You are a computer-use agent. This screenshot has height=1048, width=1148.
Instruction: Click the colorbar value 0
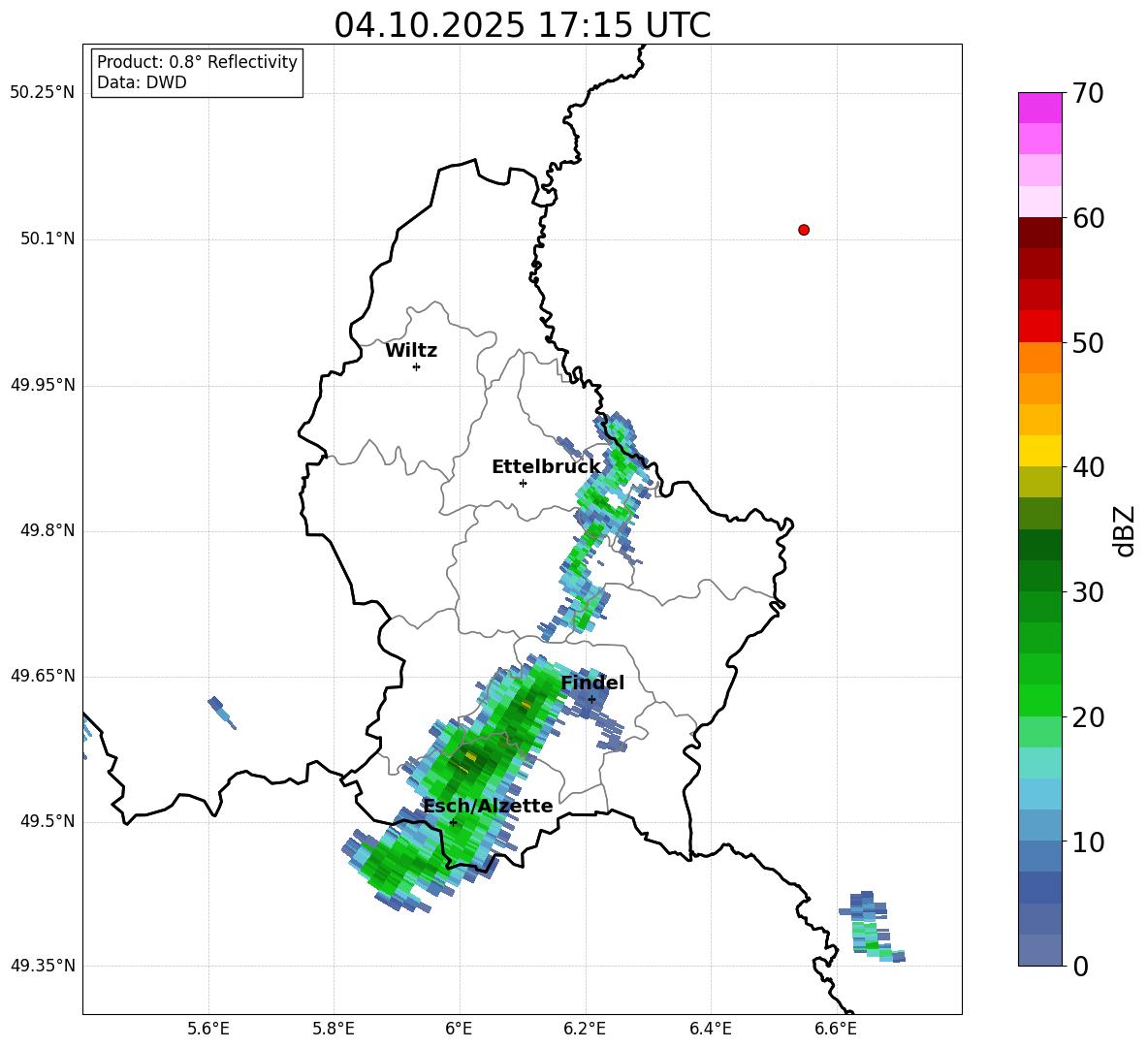pyautogui.click(x=1080, y=966)
